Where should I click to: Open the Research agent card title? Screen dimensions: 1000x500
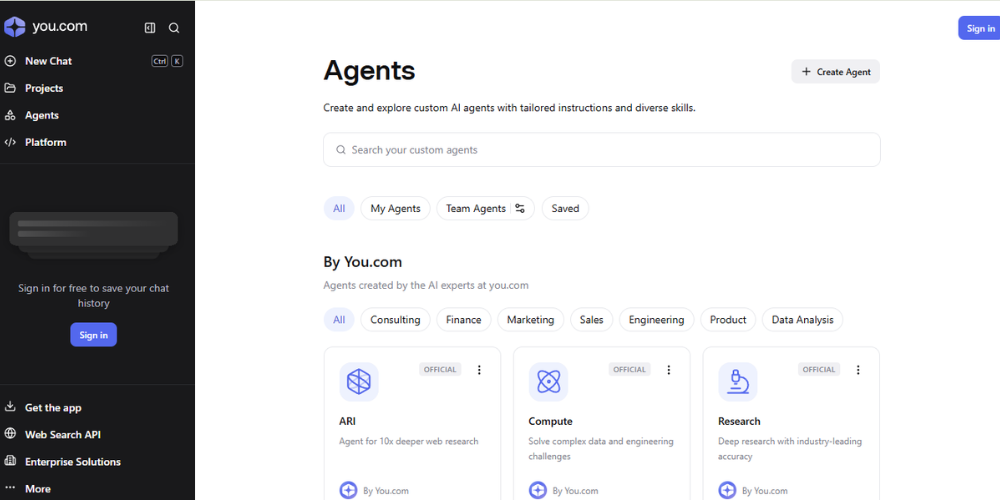(739, 422)
